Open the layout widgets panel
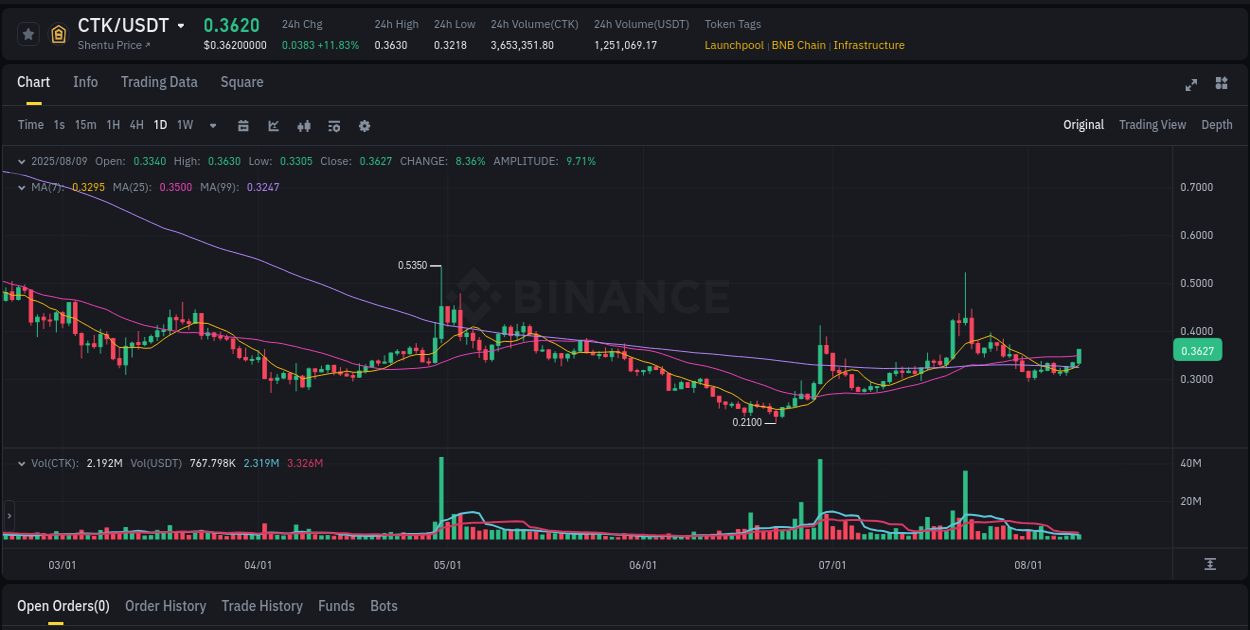The width and height of the screenshot is (1250, 630). point(1220,85)
